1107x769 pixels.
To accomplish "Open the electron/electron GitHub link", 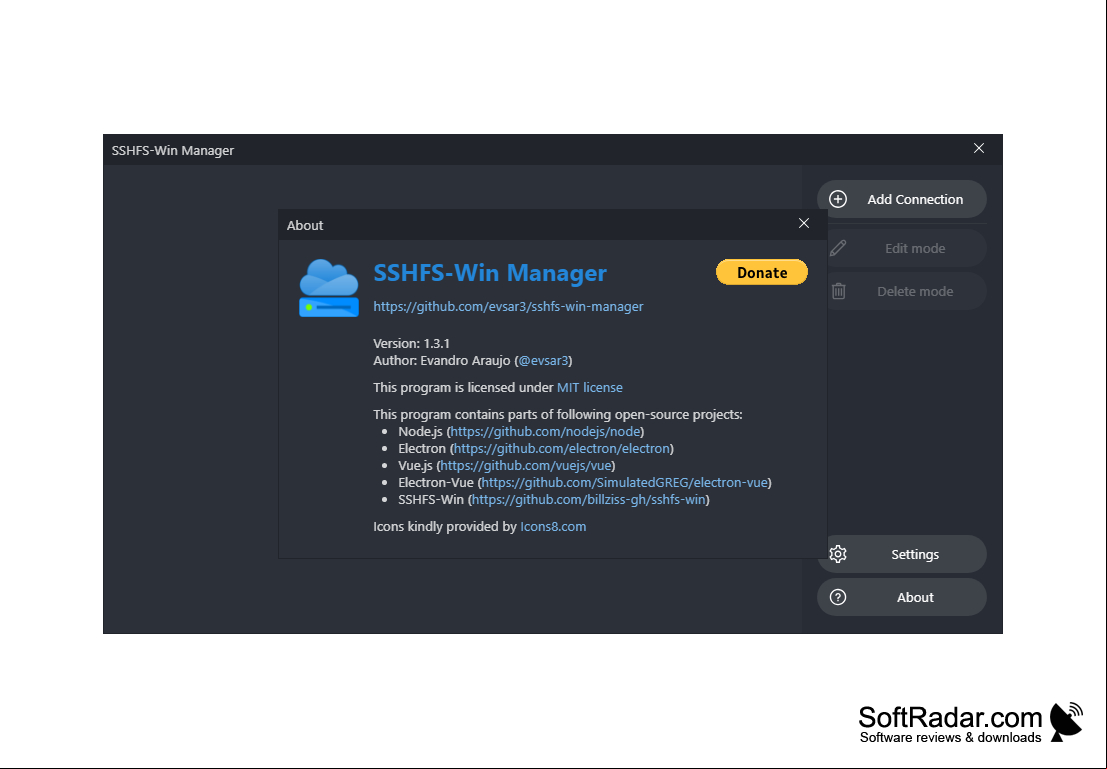I will [x=562, y=448].
